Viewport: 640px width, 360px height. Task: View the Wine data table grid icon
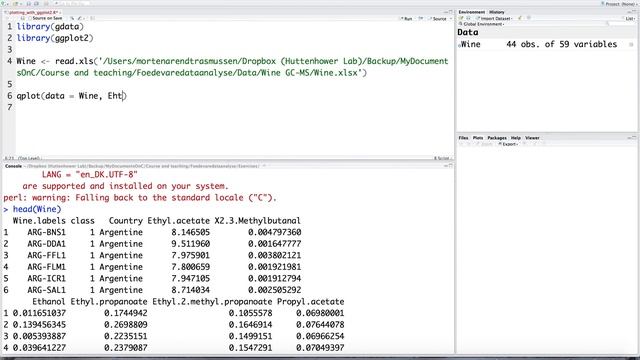click(631, 44)
